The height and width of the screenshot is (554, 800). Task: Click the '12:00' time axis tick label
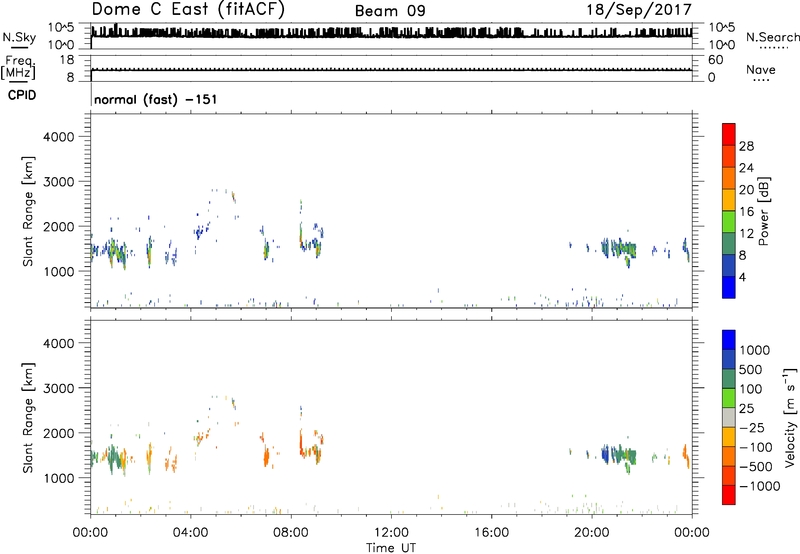[x=391, y=533]
